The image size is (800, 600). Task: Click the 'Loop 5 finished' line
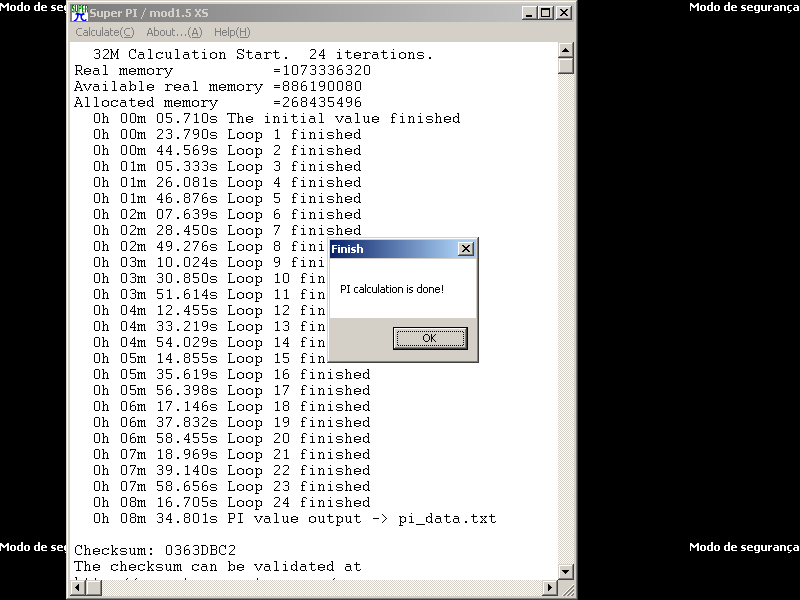click(x=227, y=198)
